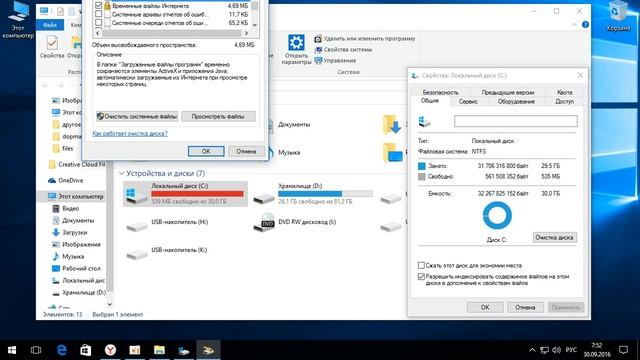Select Загрузки in navigation pane
The height and width of the screenshot is (360, 640).
pos(69,233)
